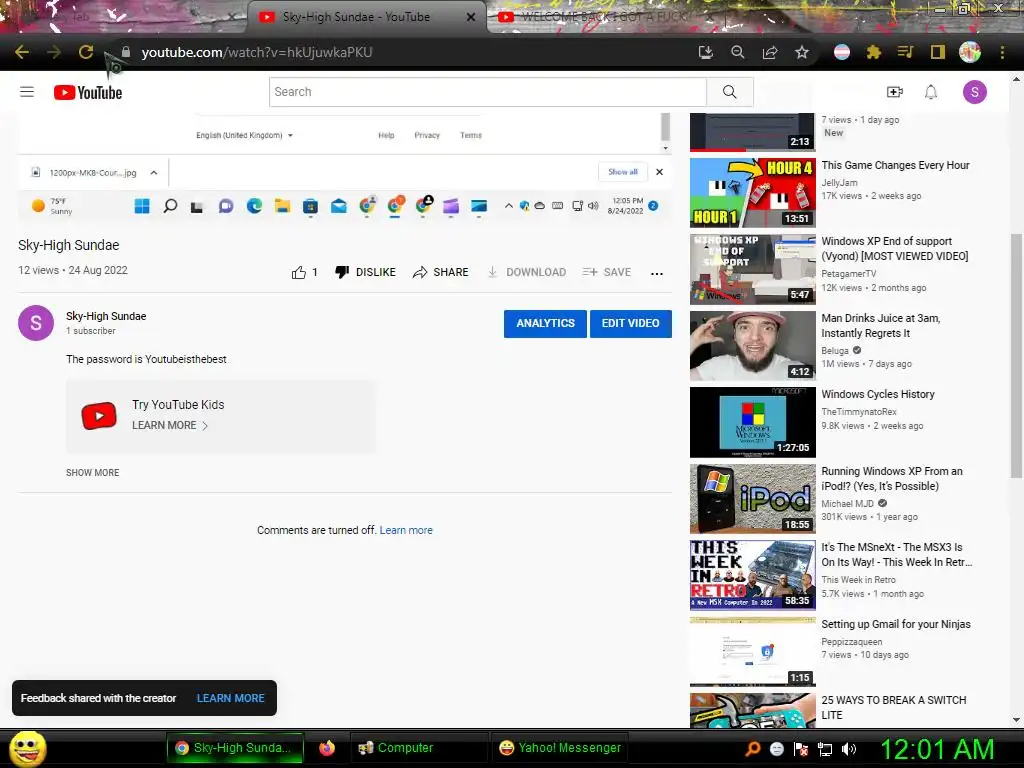This screenshot has height=768, width=1024.
Task: Open the YouTube hamburger guide menu
Action: click(27, 92)
